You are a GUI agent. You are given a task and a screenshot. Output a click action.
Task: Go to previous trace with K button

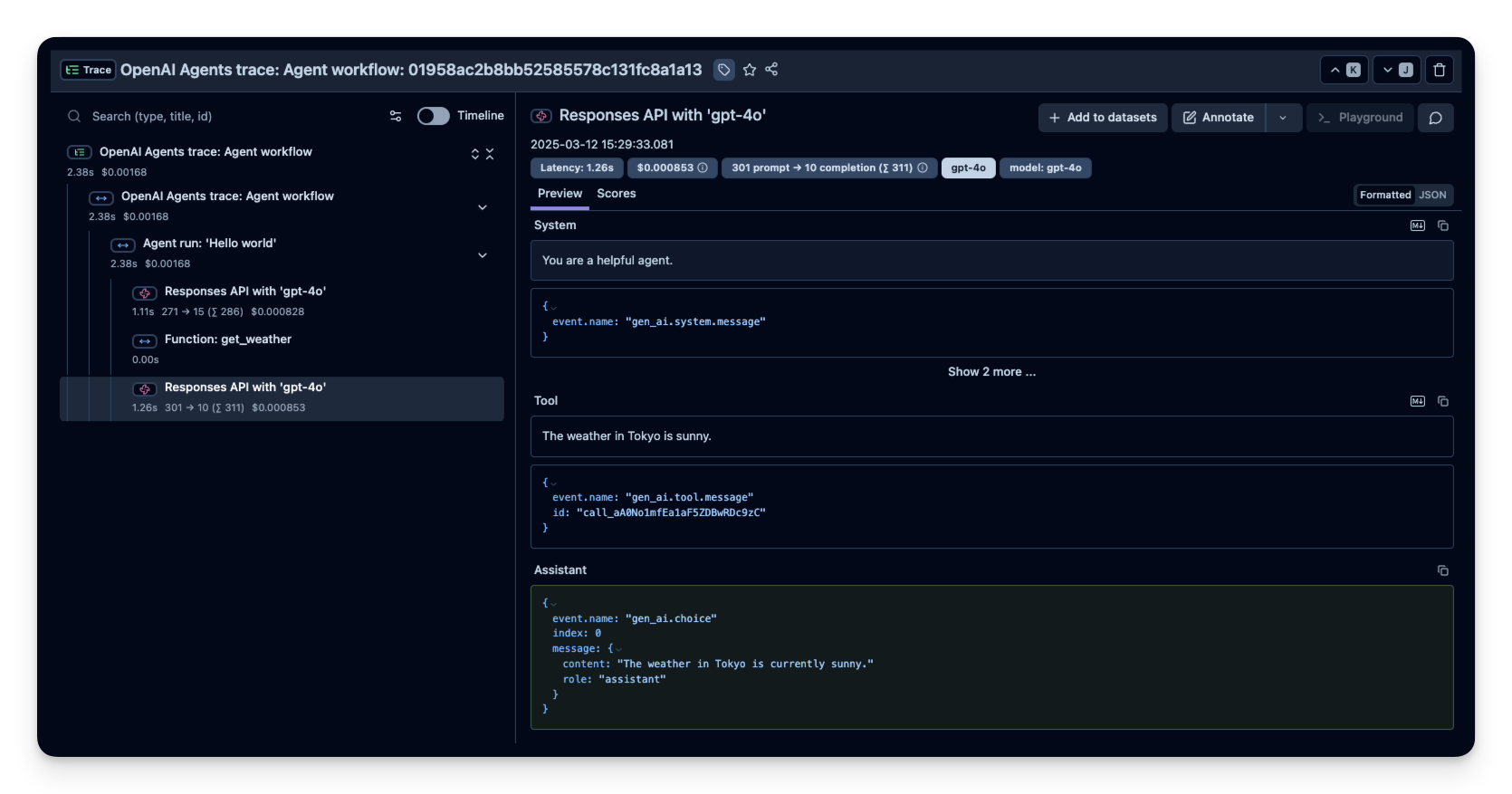pyautogui.click(x=1345, y=70)
